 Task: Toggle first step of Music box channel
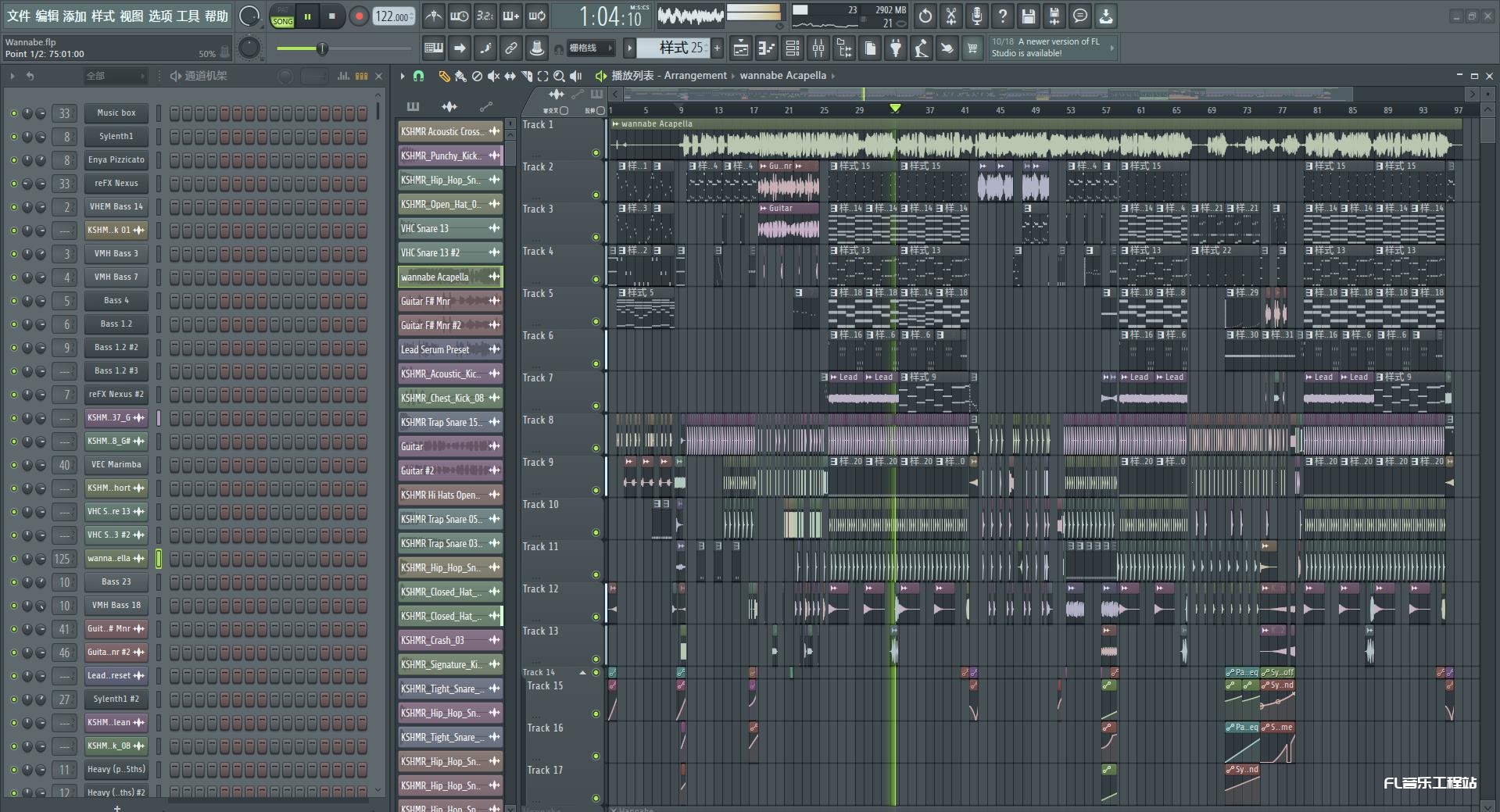[174, 113]
